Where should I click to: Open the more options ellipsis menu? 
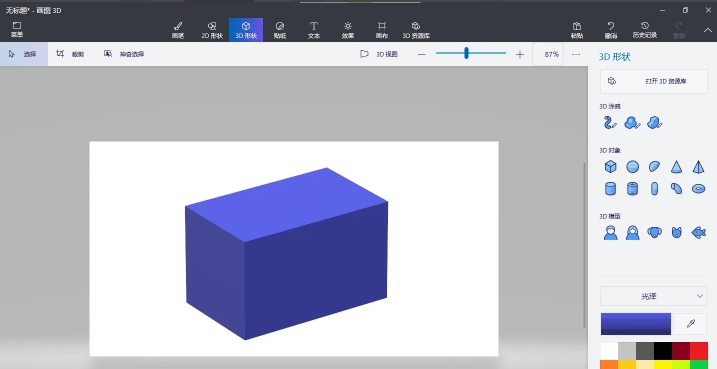(576, 54)
